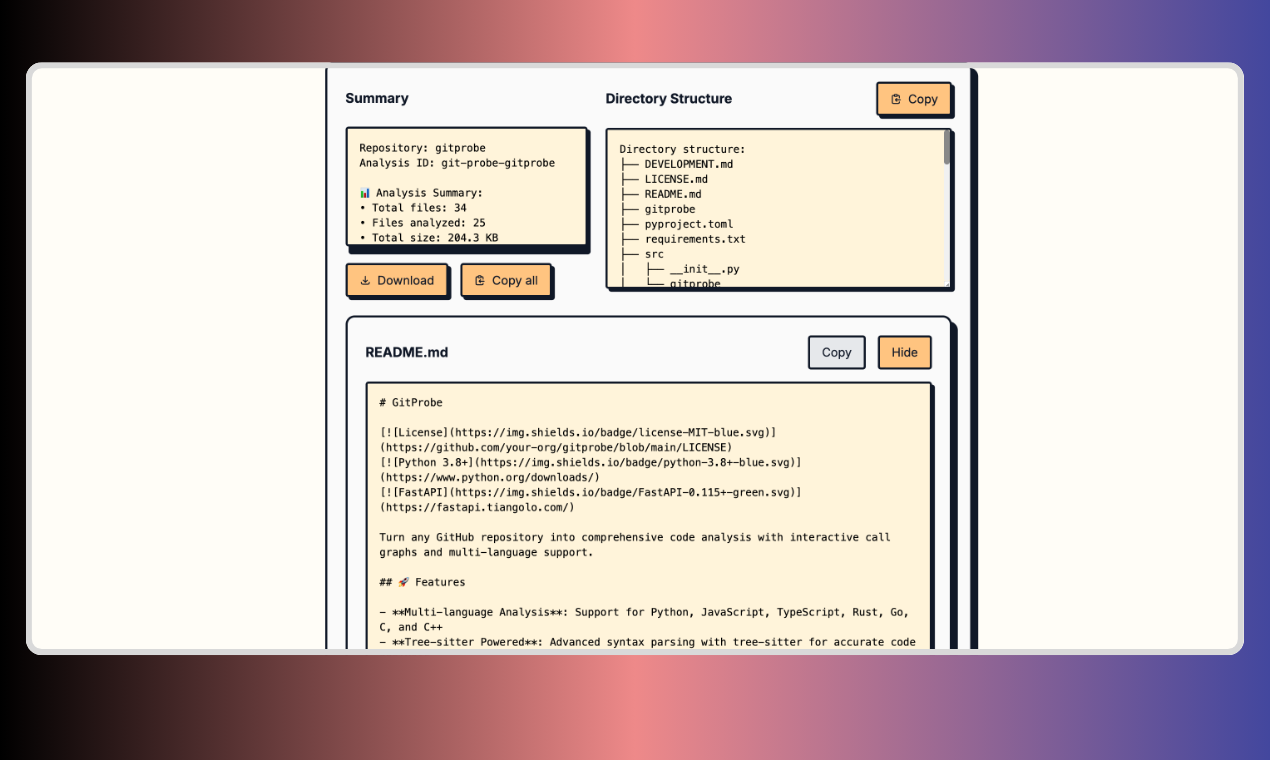The height and width of the screenshot is (760, 1270).
Task: Click the Tree-sitter Powered bullet
Action: click(647, 642)
